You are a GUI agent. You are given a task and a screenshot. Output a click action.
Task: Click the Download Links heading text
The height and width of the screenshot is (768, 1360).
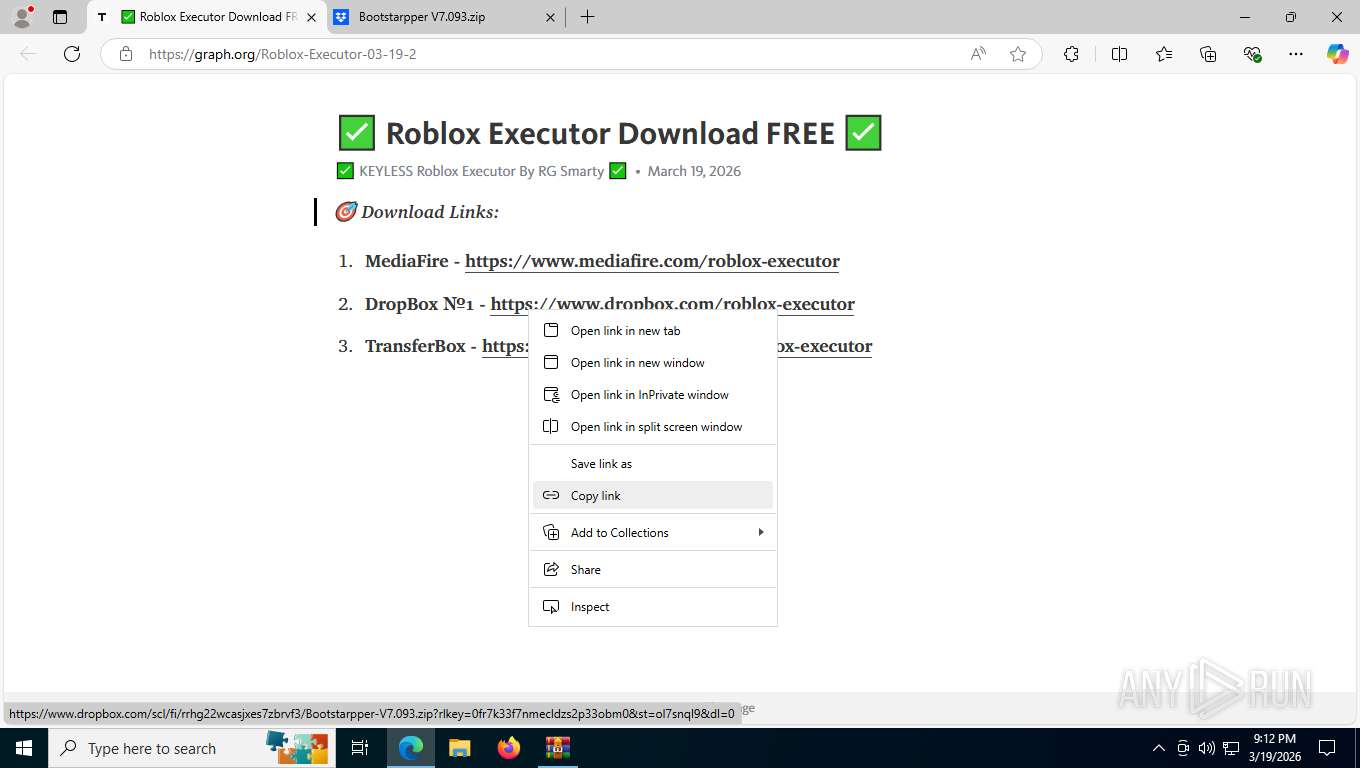click(x=430, y=212)
